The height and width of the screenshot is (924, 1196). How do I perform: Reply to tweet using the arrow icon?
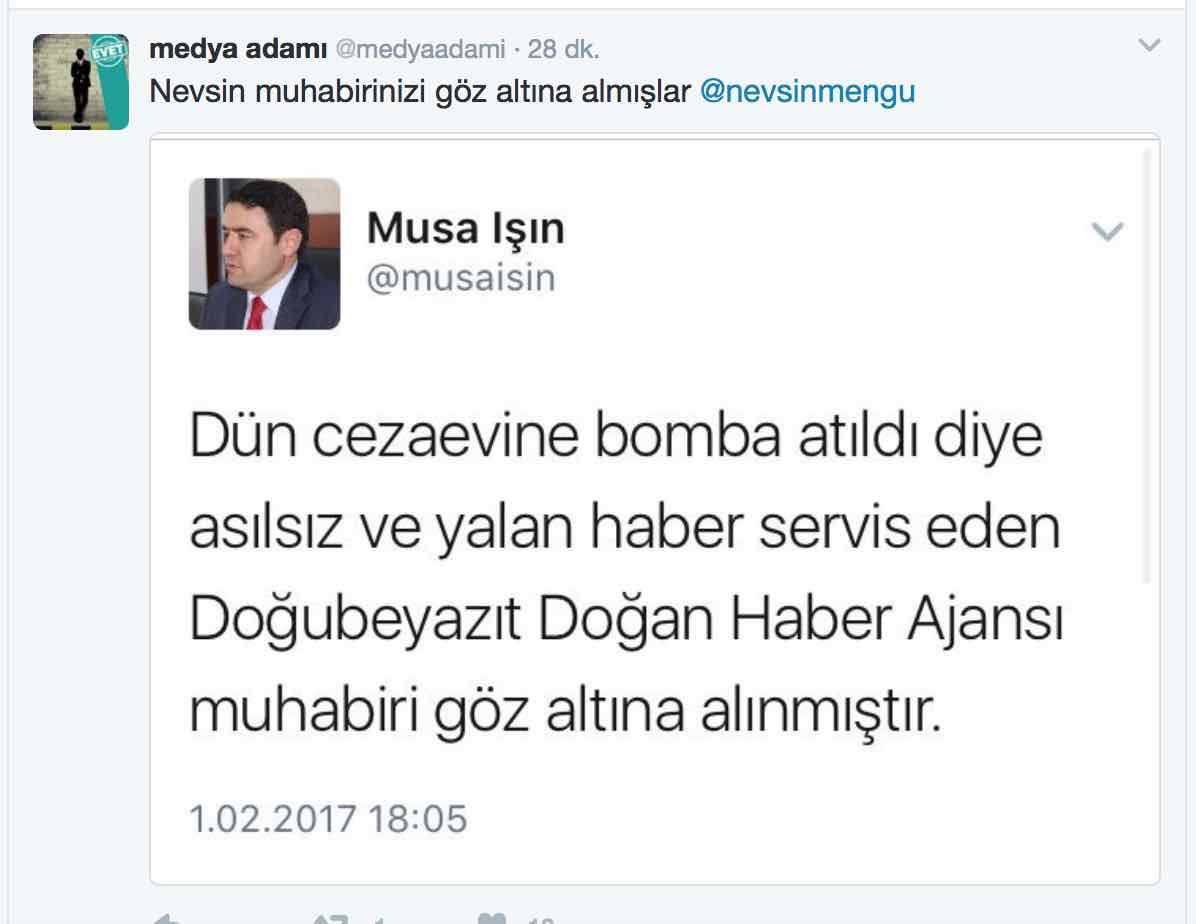pyautogui.click(x=167, y=919)
